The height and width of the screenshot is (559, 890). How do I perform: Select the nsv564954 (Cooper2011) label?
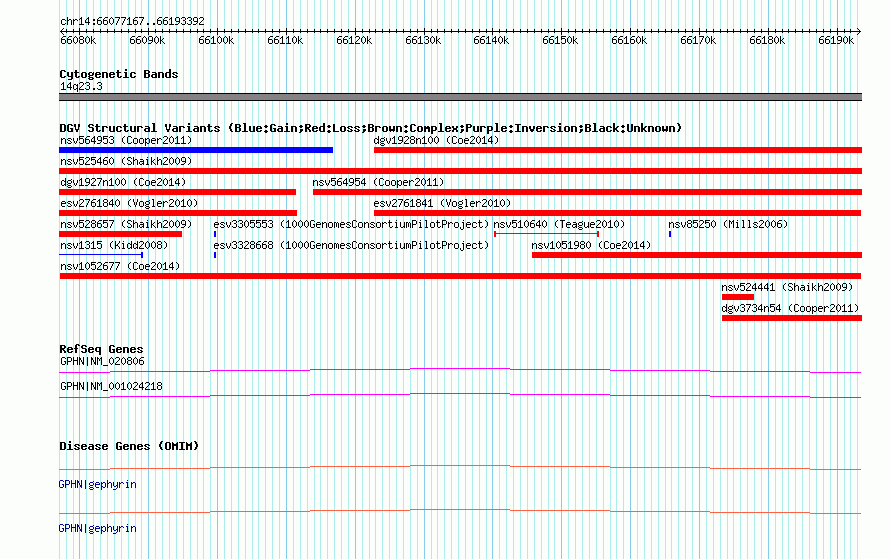pyautogui.click(x=378, y=182)
